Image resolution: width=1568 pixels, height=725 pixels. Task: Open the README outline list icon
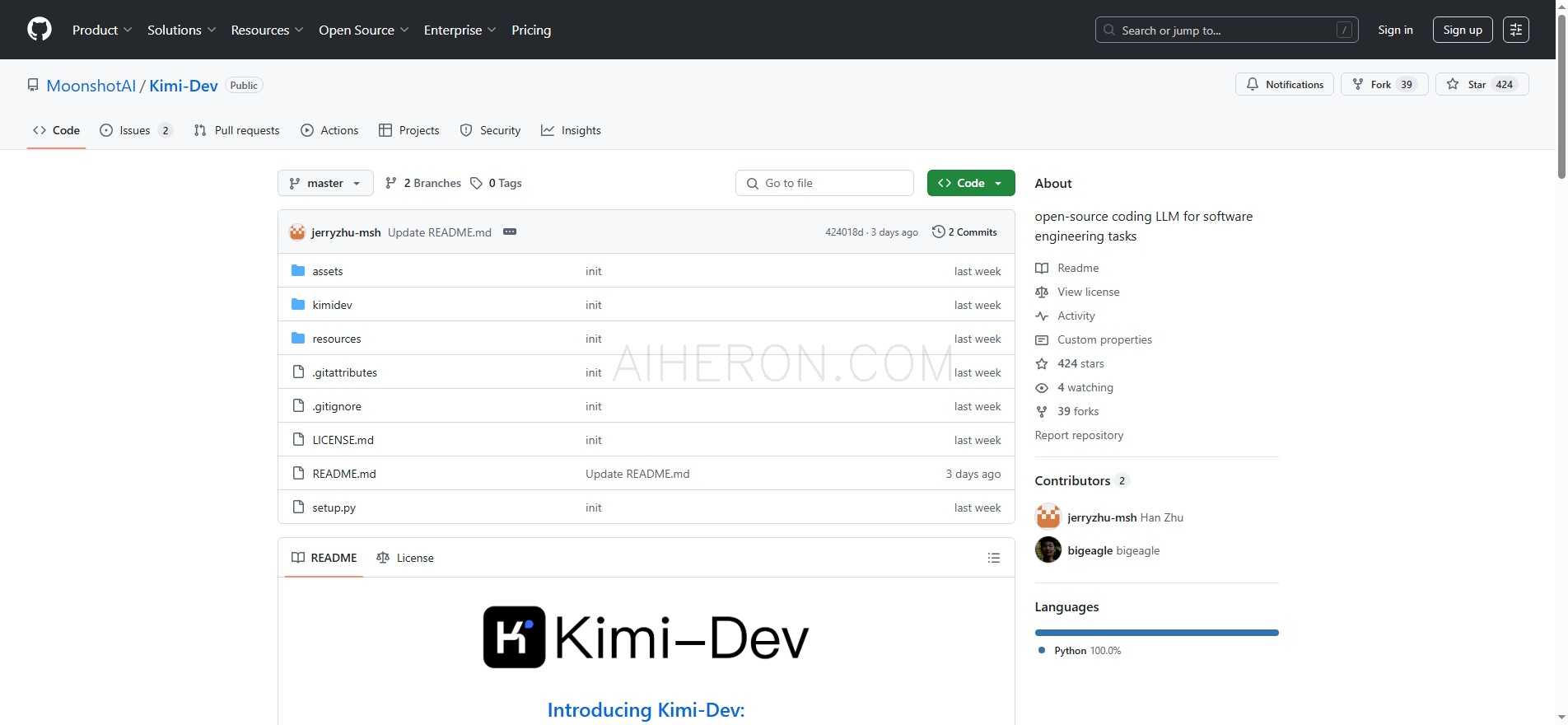coord(994,558)
